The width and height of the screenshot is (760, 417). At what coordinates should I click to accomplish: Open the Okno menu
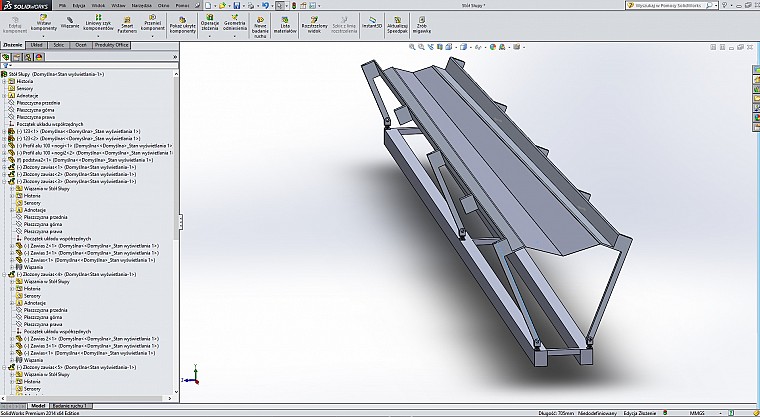164,5
